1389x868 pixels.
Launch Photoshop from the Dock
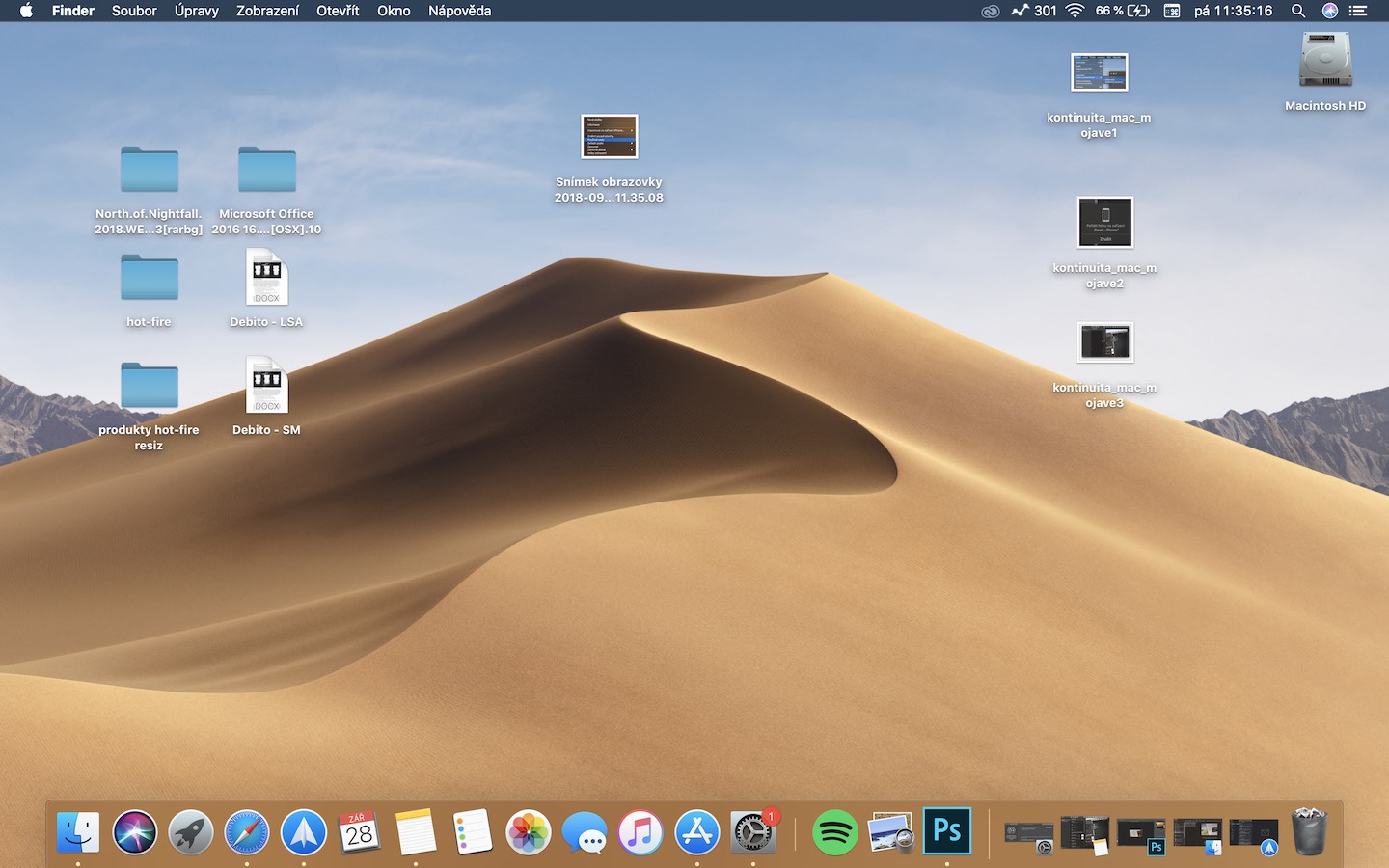point(946,830)
